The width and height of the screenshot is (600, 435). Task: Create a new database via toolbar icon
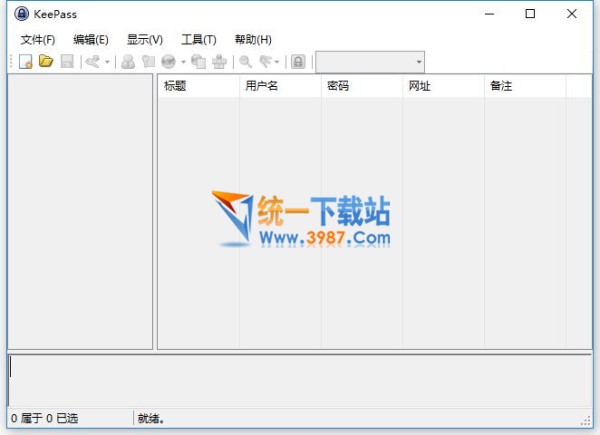[26, 61]
